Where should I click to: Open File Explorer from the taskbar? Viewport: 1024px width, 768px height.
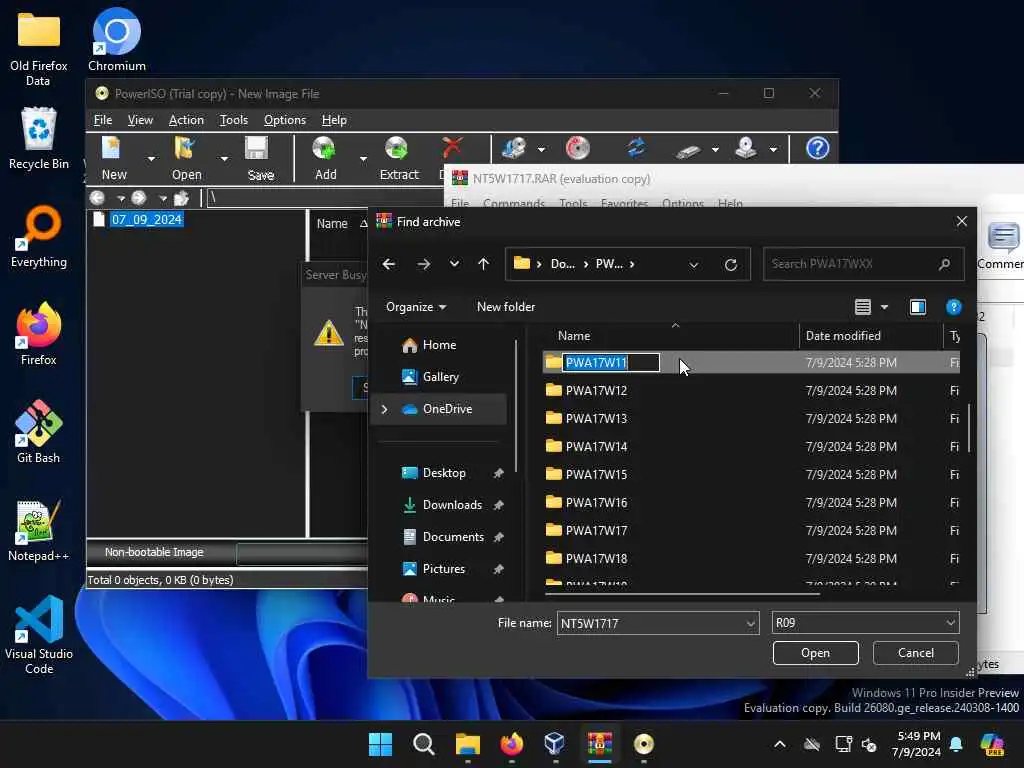pos(468,743)
